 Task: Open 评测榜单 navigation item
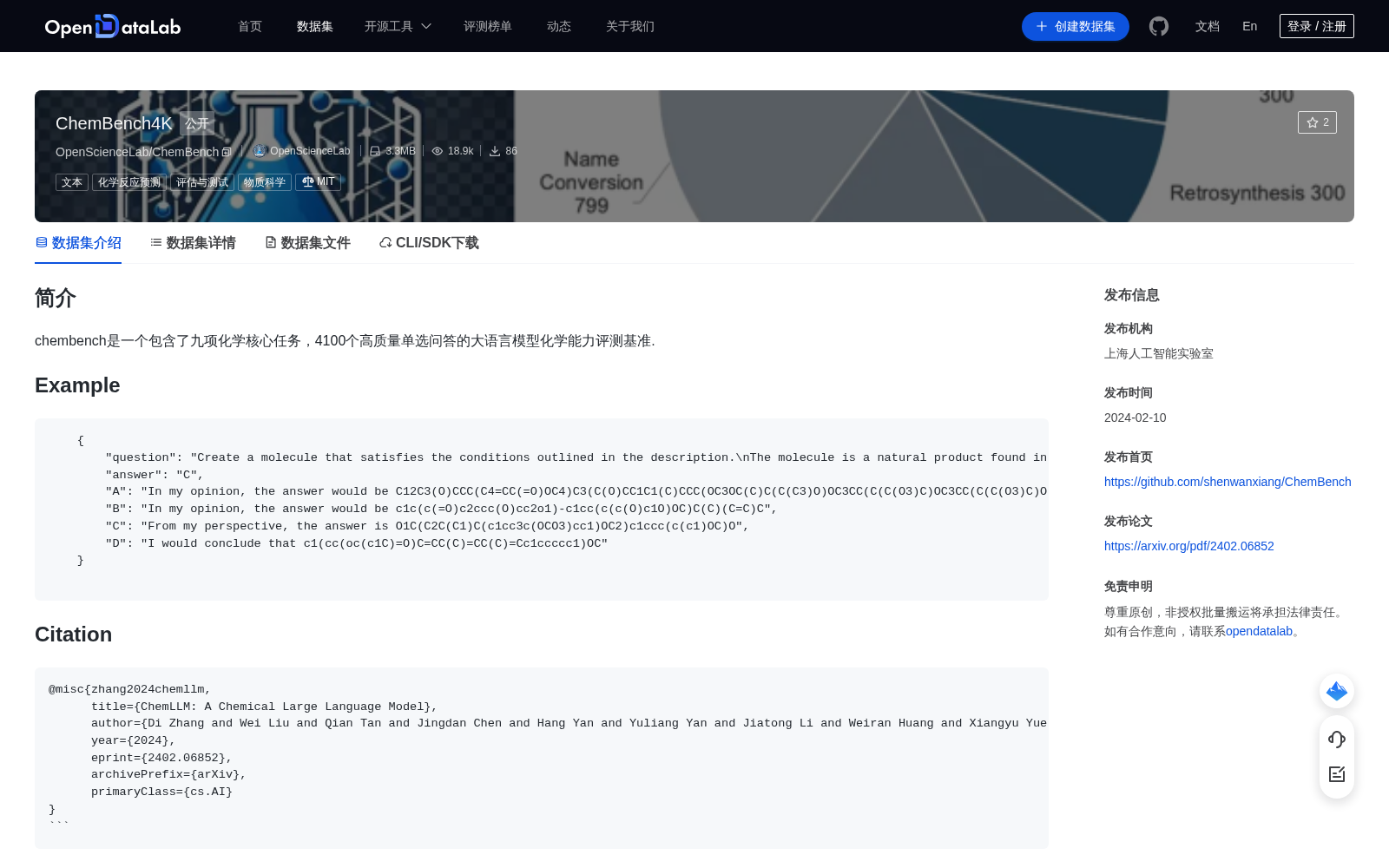pyautogui.click(x=488, y=26)
